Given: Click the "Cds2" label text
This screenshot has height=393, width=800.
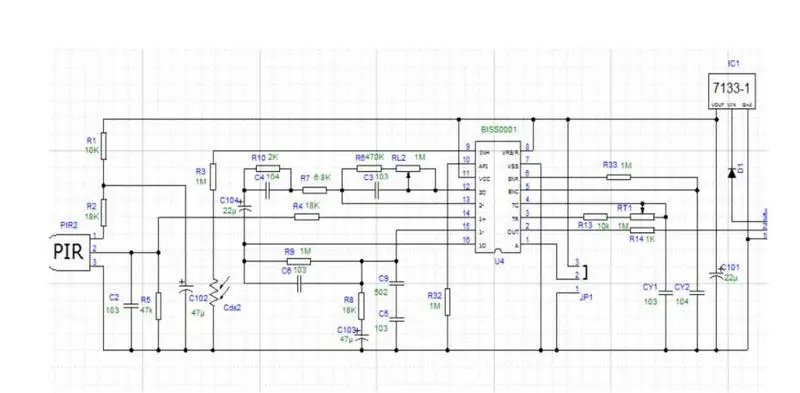Looking at the screenshot, I should 232,307.
